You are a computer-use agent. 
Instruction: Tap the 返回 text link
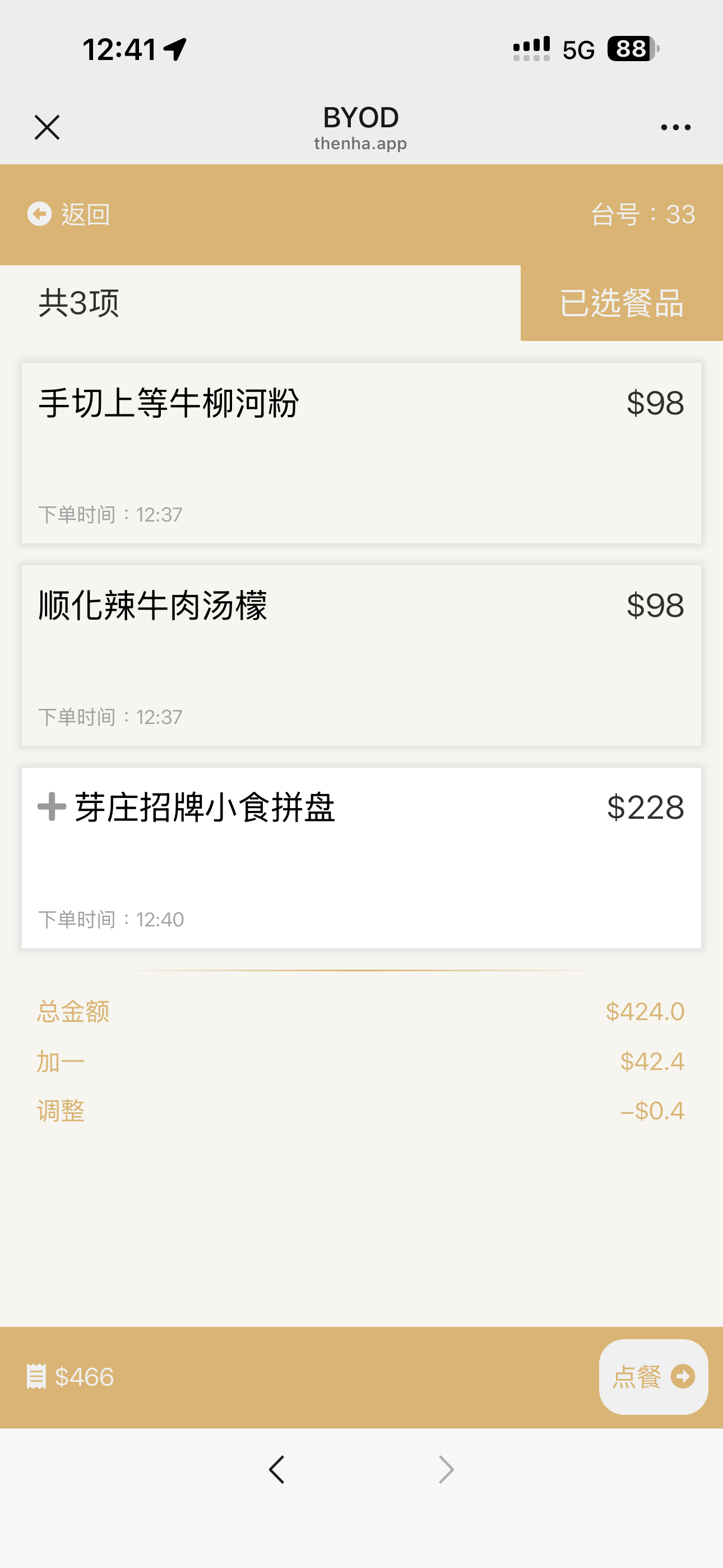[86, 214]
